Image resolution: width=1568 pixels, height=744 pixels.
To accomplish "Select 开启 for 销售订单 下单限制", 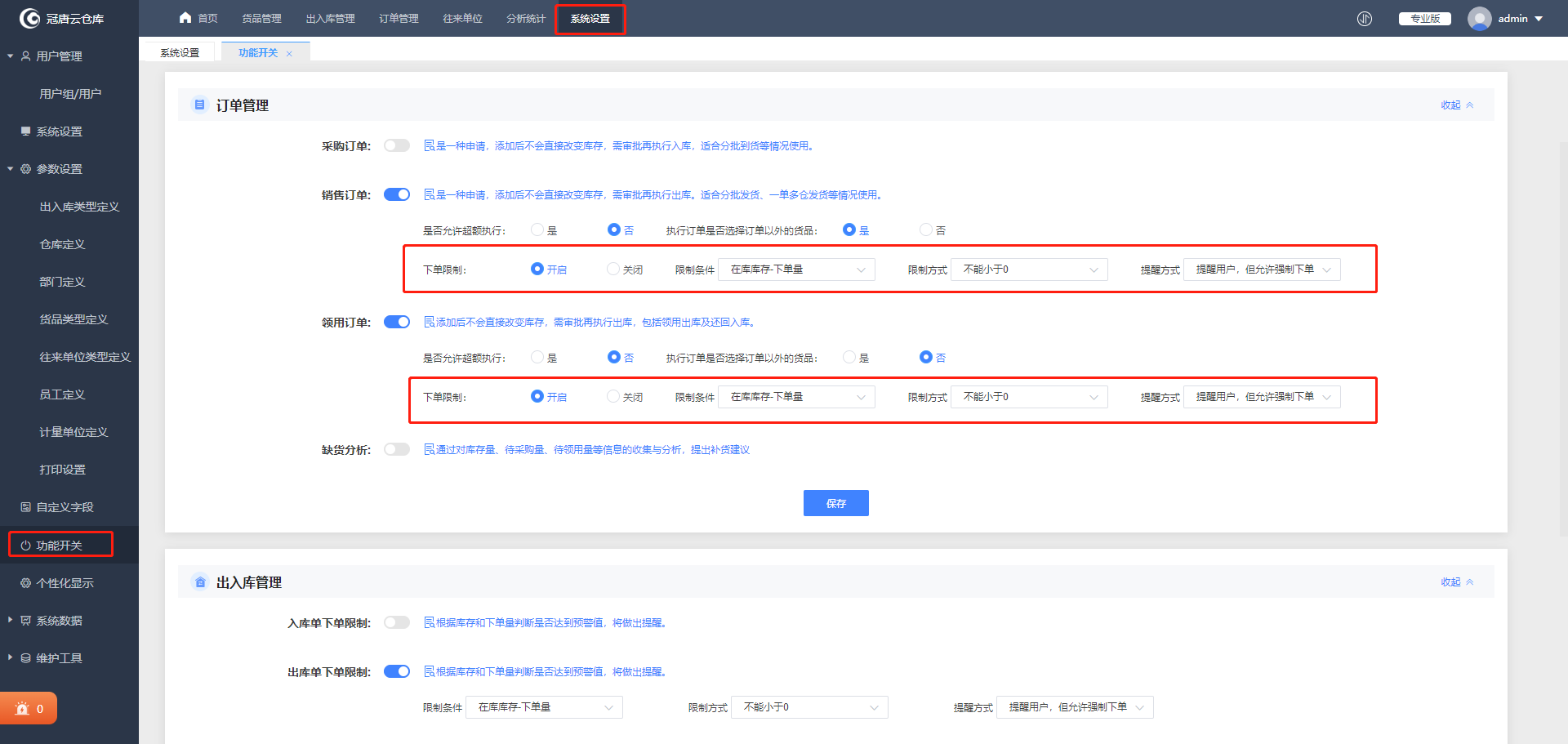I will point(537,270).
